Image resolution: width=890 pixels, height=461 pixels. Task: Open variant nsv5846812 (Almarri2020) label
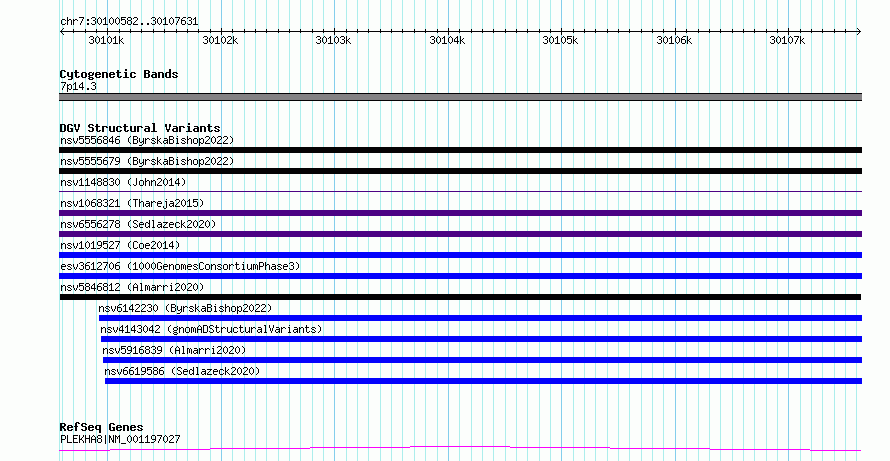point(132,287)
